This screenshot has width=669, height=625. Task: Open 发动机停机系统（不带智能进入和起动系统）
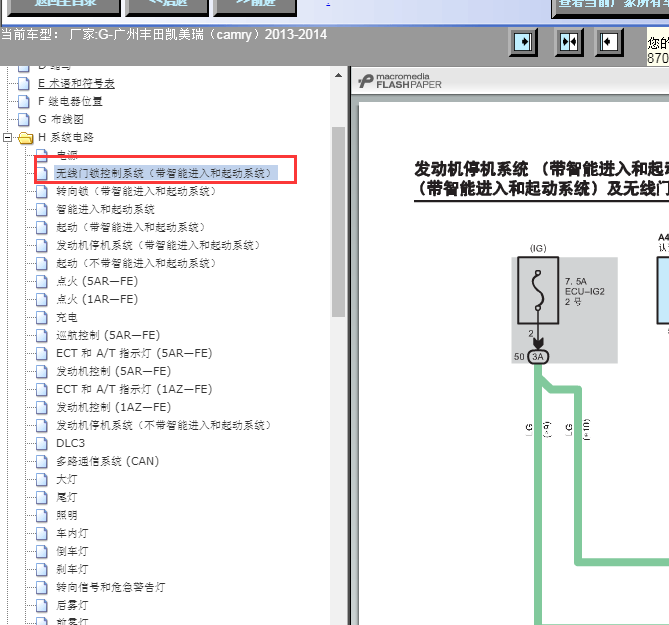[163, 425]
